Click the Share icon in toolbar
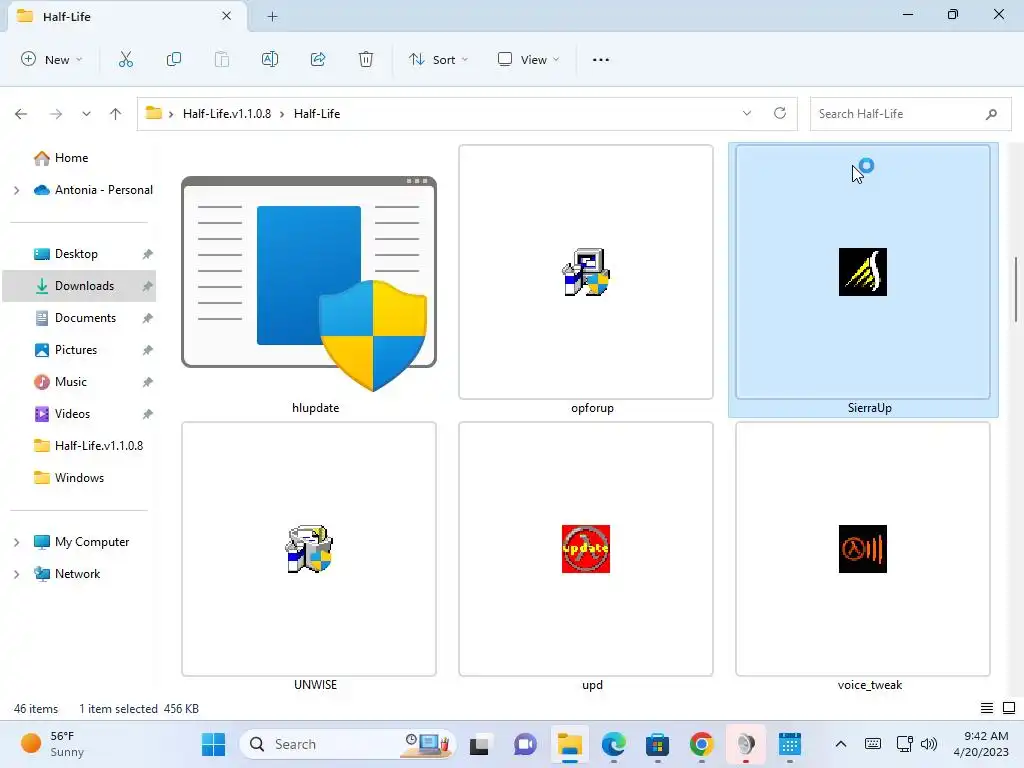 coord(318,59)
